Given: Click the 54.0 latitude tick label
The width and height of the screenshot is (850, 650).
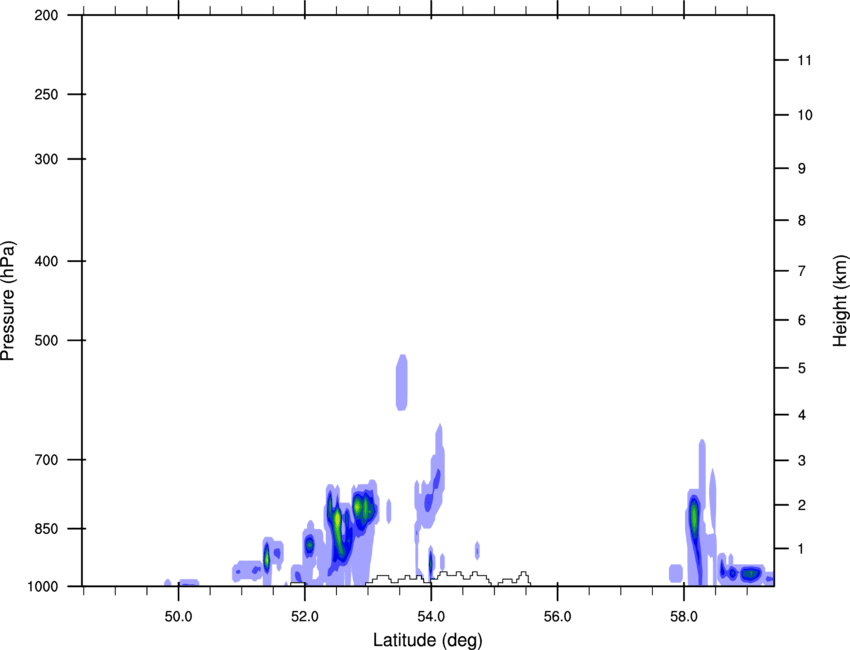Looking at the screenshot, I should (431, 617).
